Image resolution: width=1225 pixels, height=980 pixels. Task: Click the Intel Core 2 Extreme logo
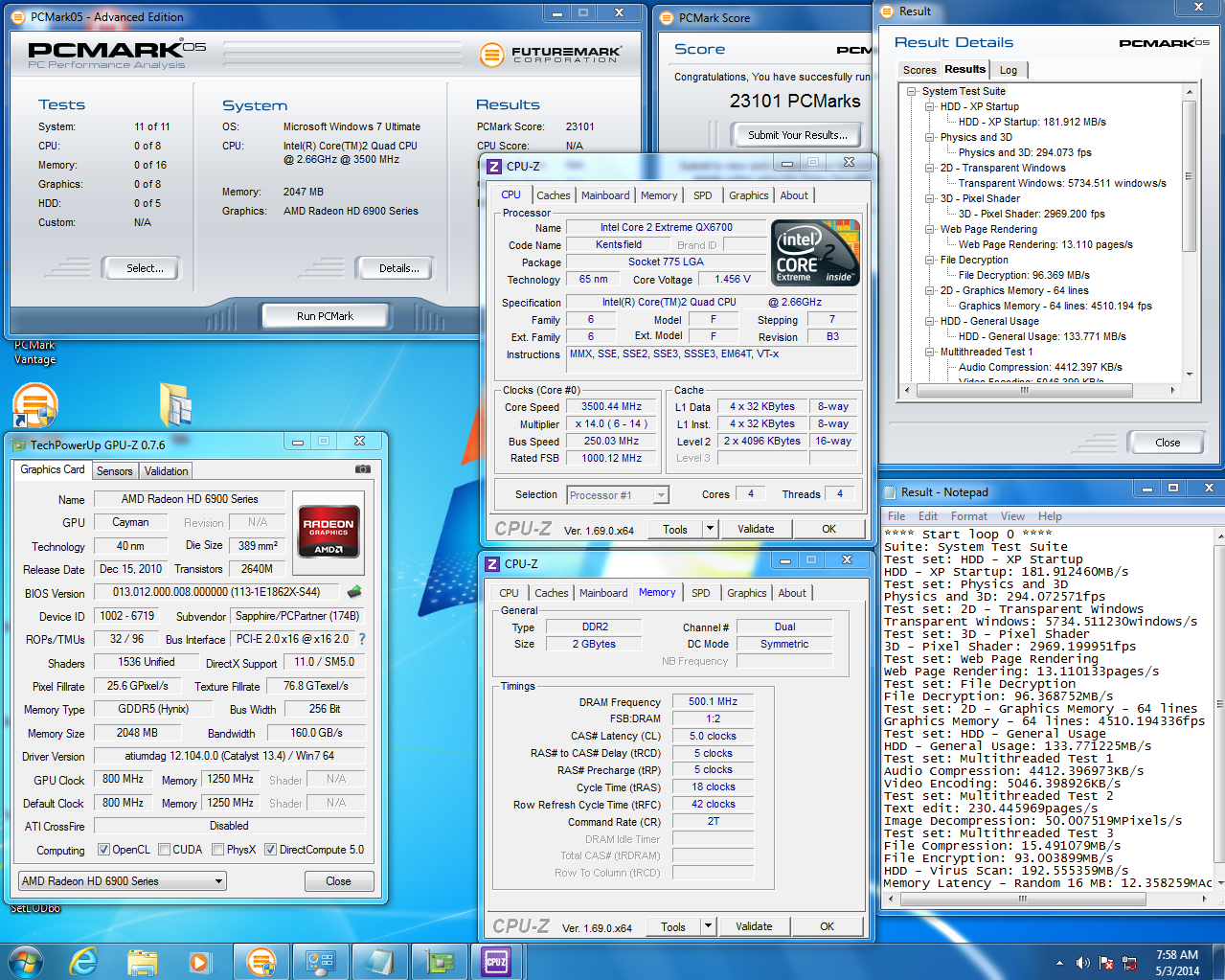click(x=816, y=253)
